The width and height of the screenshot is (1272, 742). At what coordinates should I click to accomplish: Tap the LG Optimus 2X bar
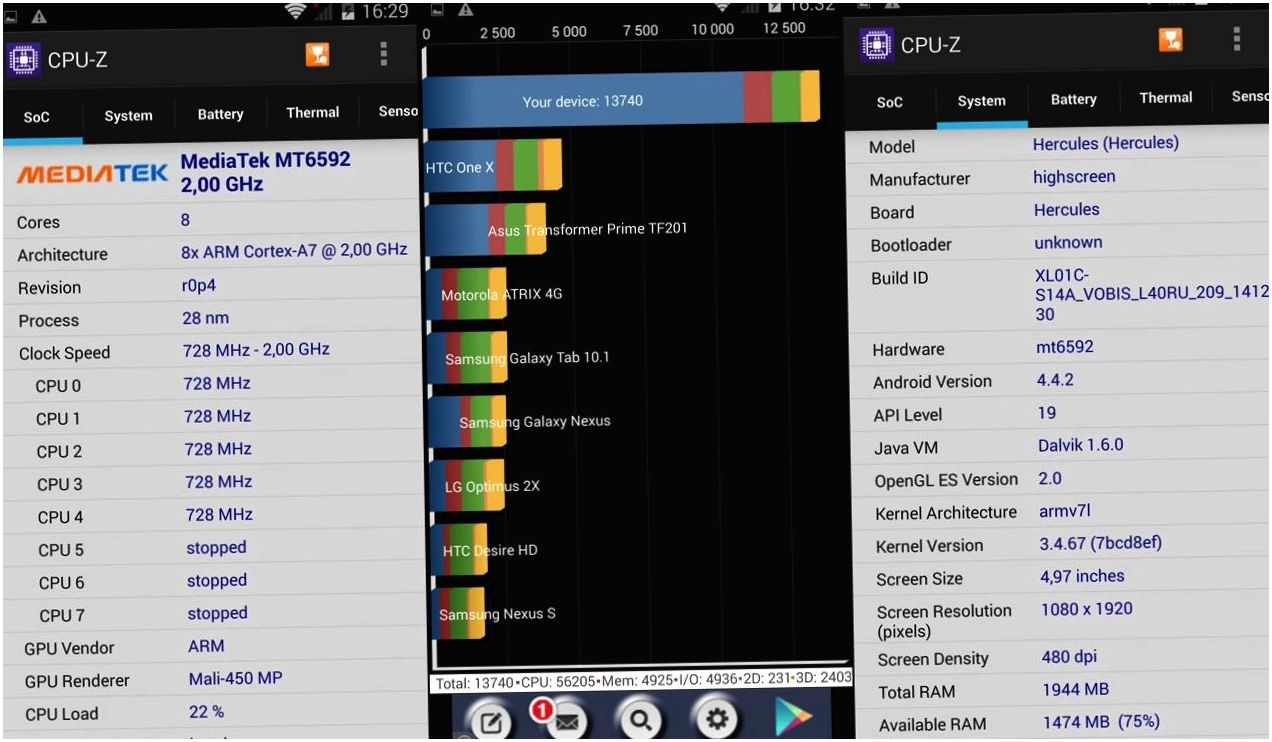click(x=466, y=486)
